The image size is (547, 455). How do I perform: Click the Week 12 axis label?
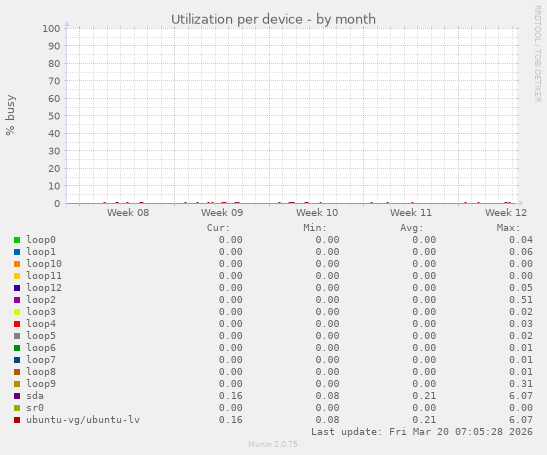[x=506, y=212]
